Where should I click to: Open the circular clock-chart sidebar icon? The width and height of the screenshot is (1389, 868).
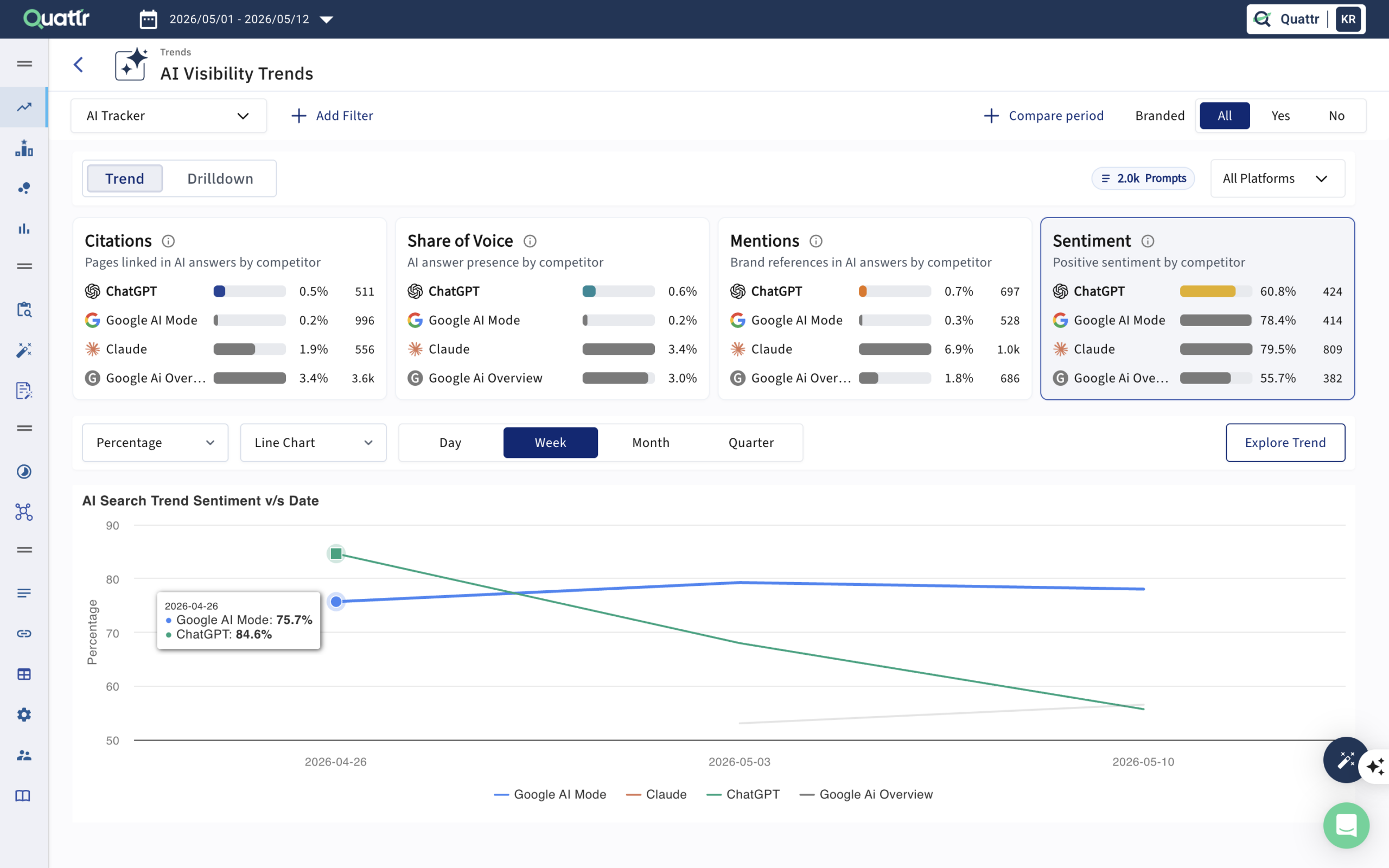[x=24, y=471]
